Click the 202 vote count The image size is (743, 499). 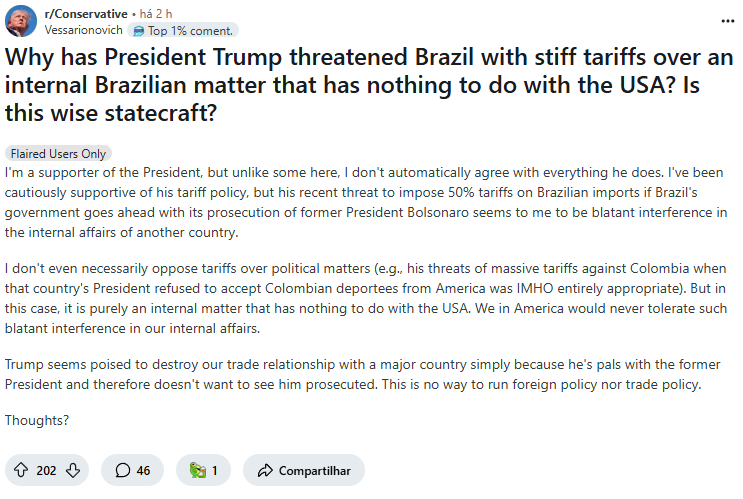point(46,471)
